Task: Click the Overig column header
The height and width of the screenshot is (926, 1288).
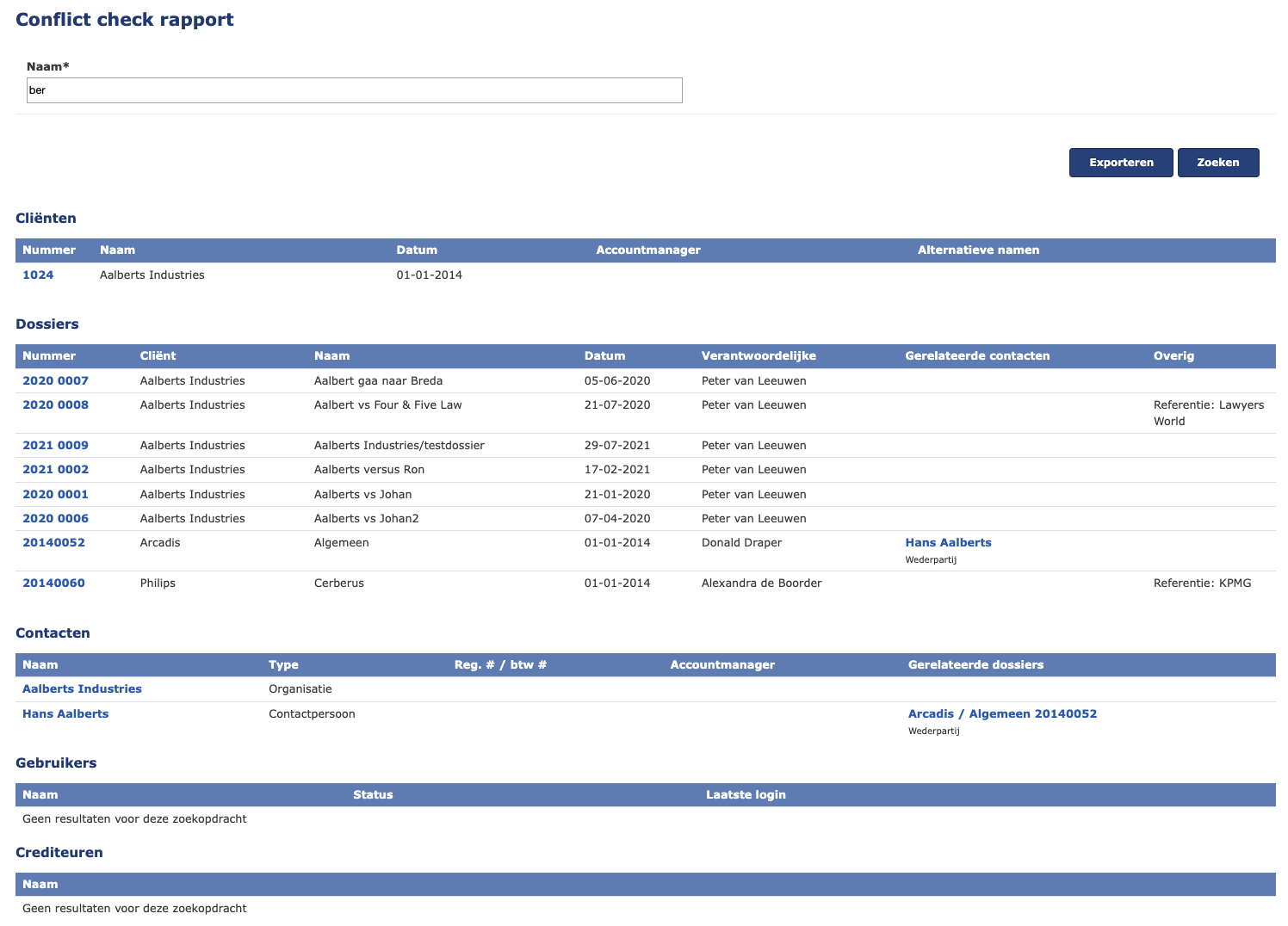Action: click(1173, 356)
